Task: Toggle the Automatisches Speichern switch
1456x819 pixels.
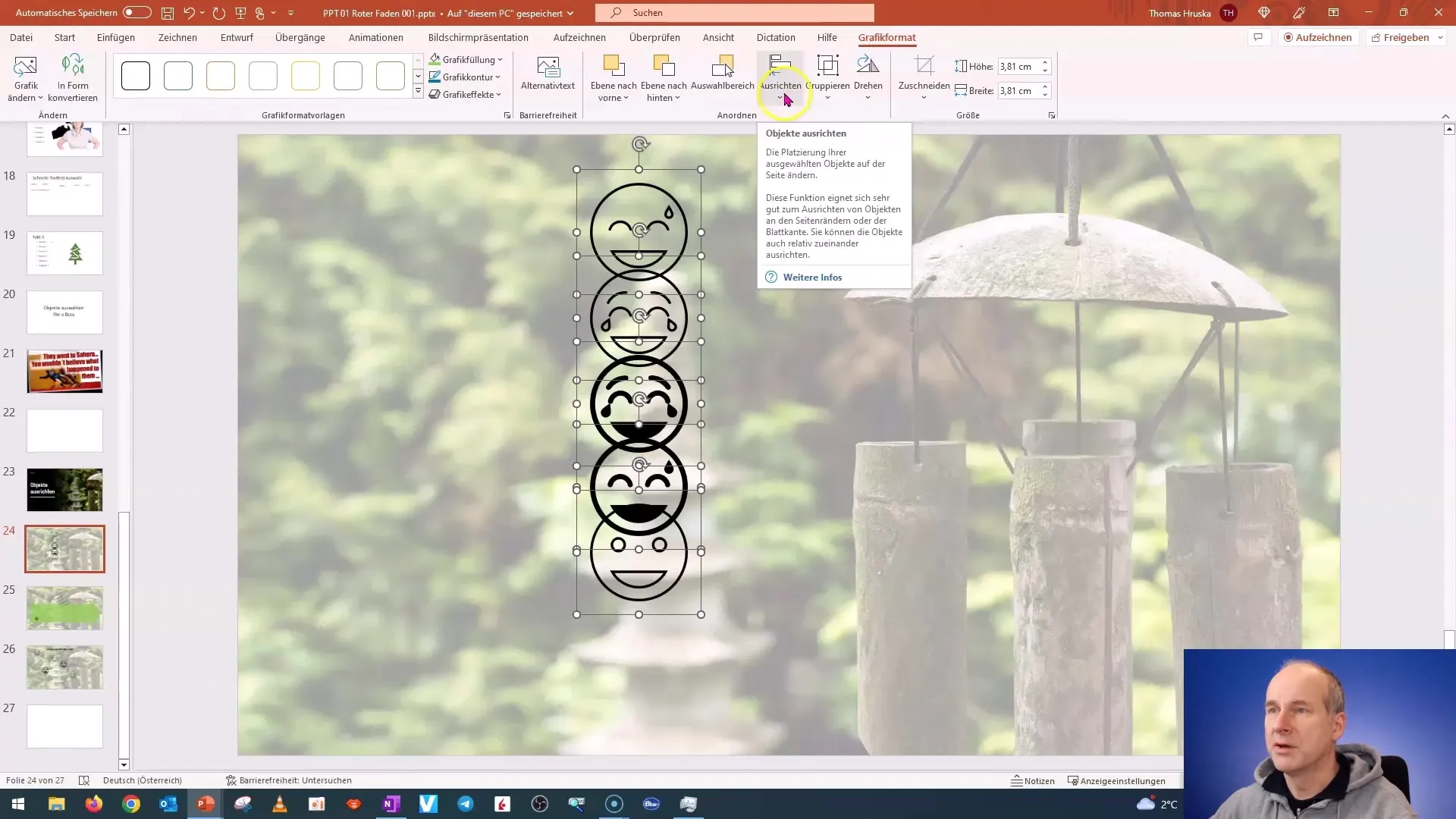Action: click(136, 13)
